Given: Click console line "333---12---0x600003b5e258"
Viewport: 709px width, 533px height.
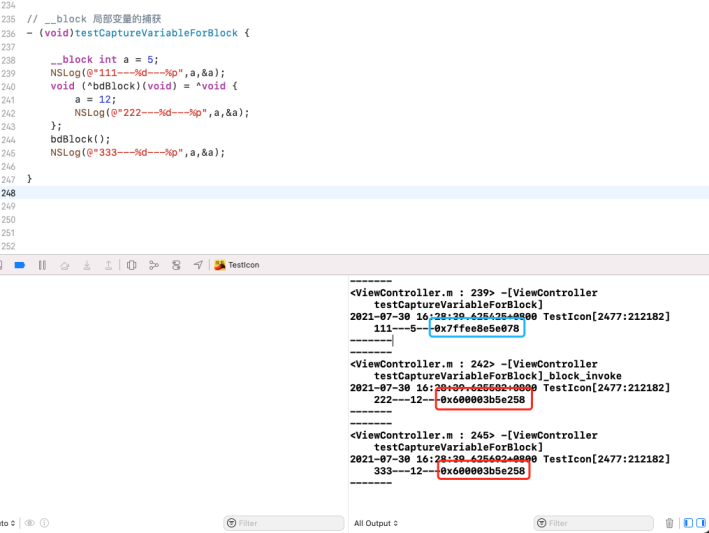Looking at the screenshot, I should point(449,471).
